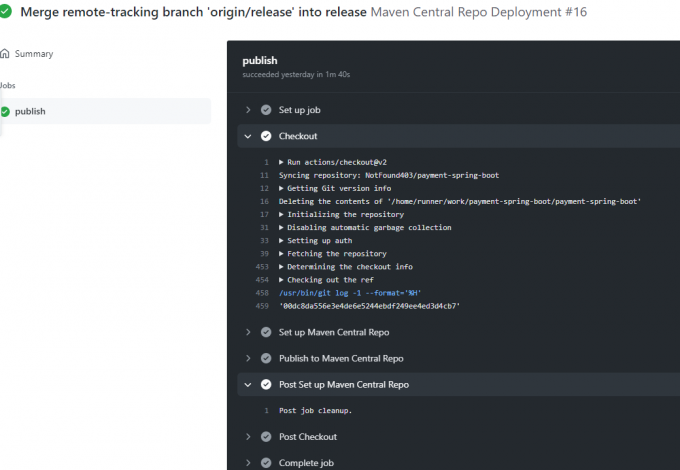Collapse Post Set up Maven Central Repo step
680x470 pixels.
coord(248,385)
